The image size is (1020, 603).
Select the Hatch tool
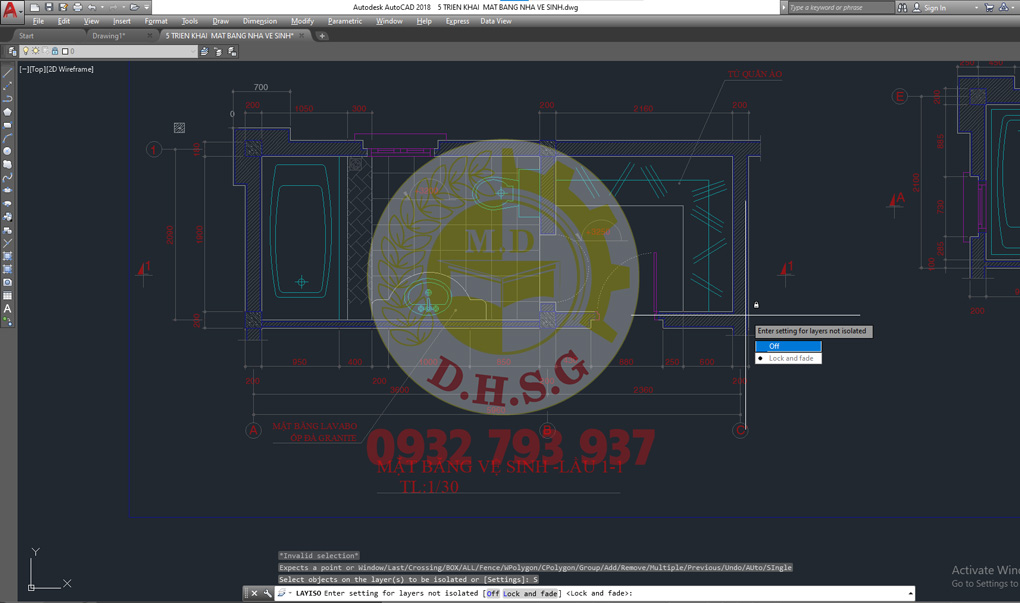pyautogui.click(x=8, y=256)
